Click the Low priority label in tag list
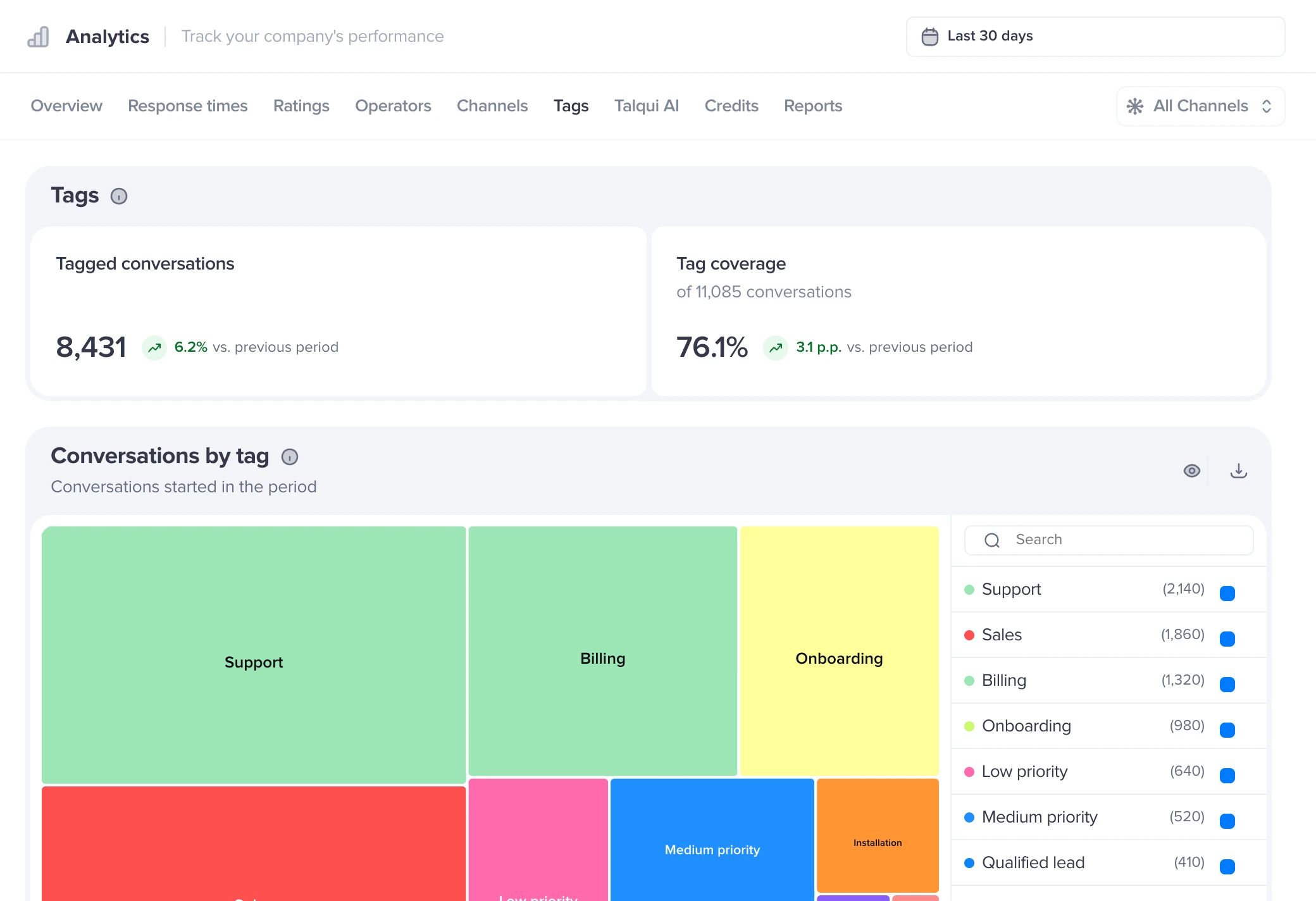The width and height of the screenshot is (1316, 901). coord(1024,771)
